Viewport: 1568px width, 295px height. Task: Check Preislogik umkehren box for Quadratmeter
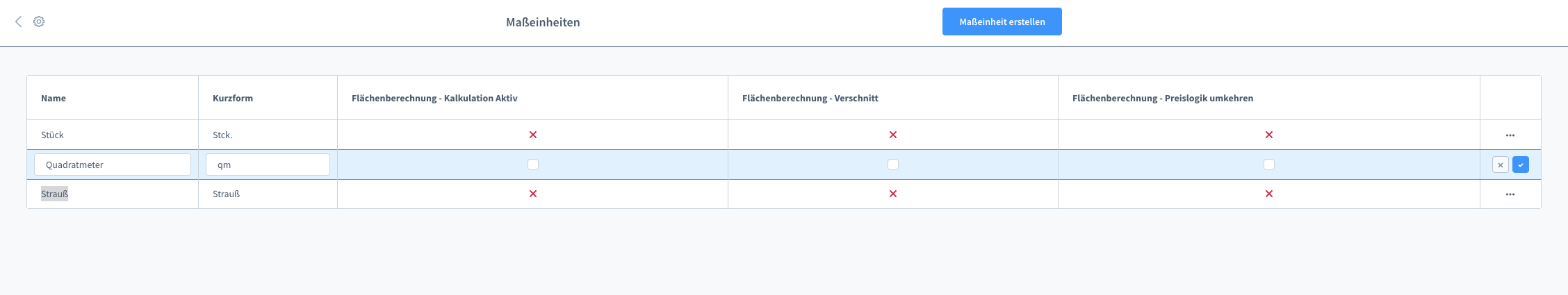coord(1269,165)
